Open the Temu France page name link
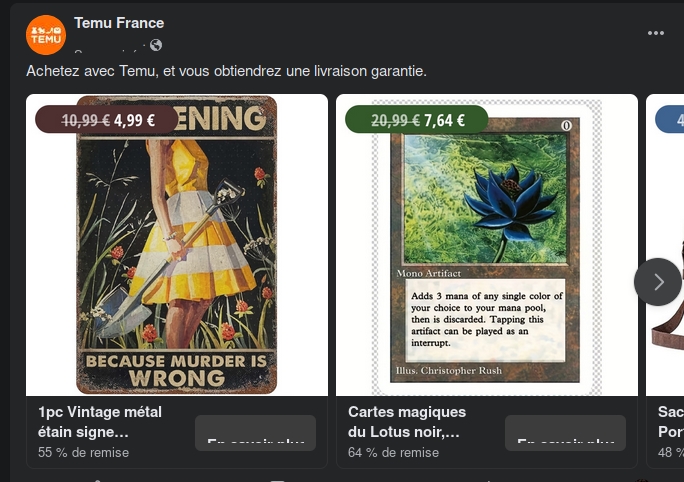684x482 pixels. pos(119,23)
